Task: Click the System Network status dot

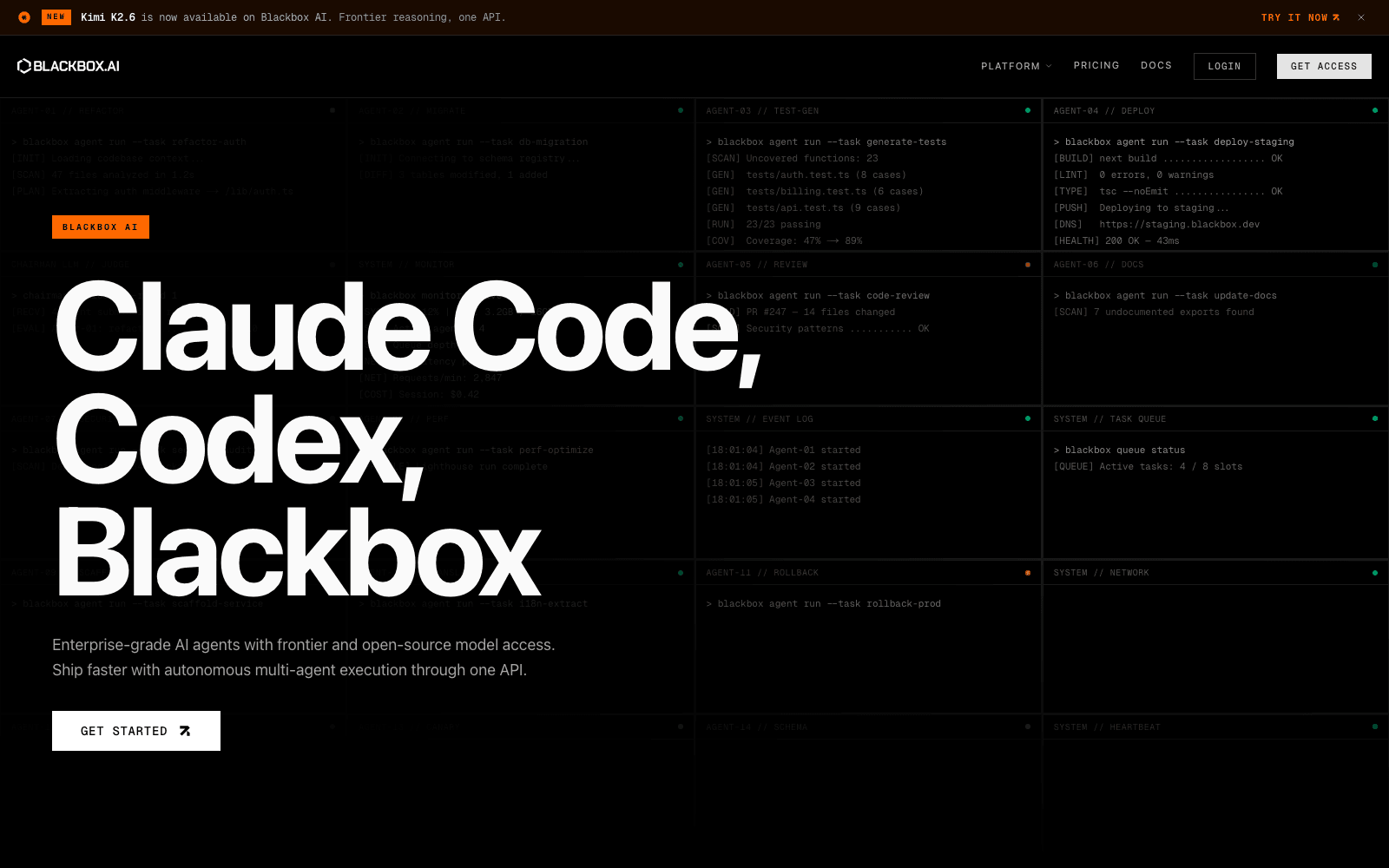Action: 1375,573
